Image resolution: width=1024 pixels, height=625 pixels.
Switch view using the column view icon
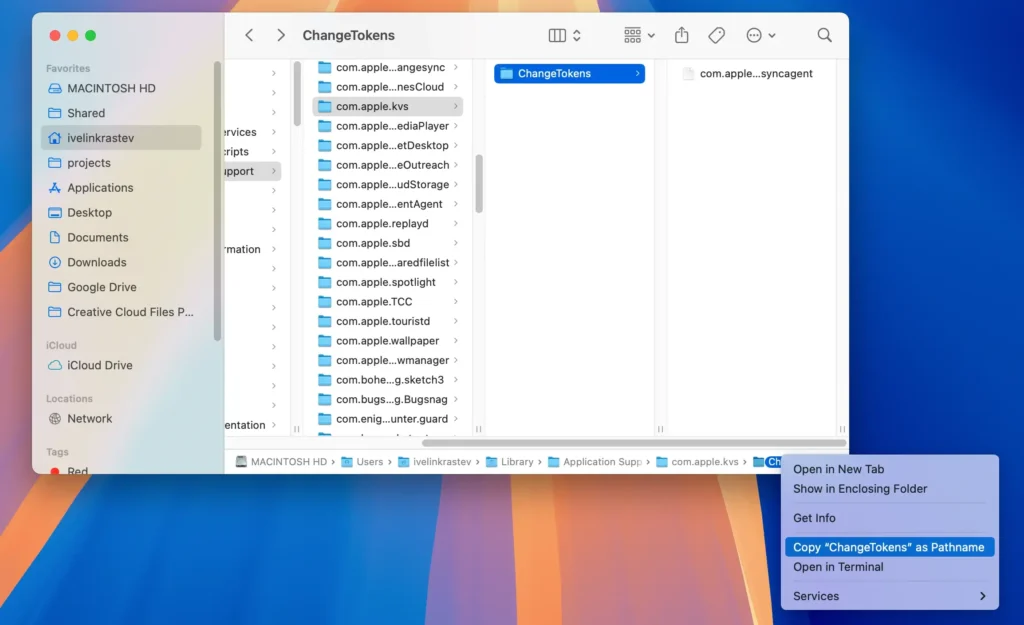coord(557,35)
